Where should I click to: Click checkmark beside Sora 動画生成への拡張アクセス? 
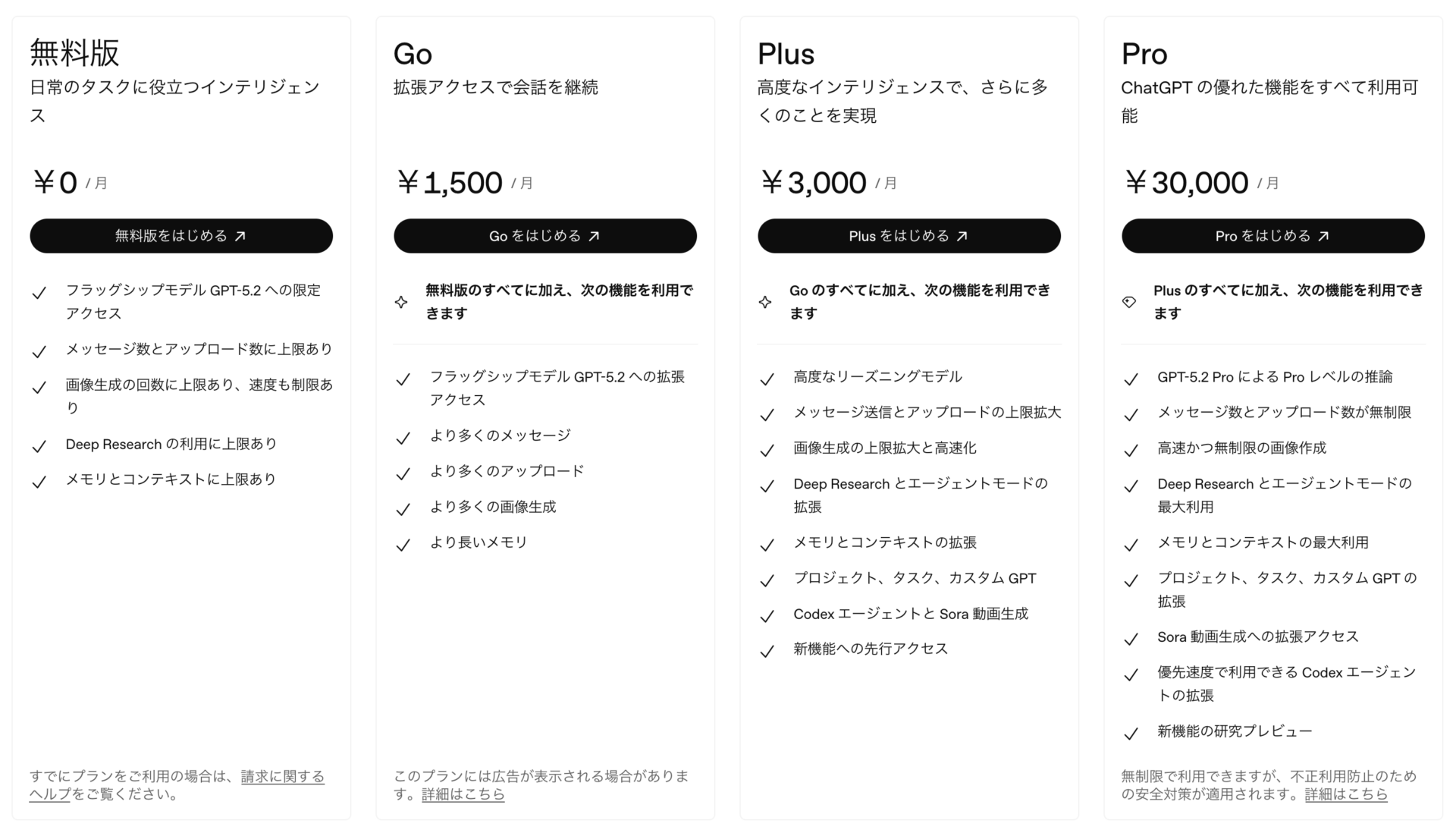tap(1131, 639)
